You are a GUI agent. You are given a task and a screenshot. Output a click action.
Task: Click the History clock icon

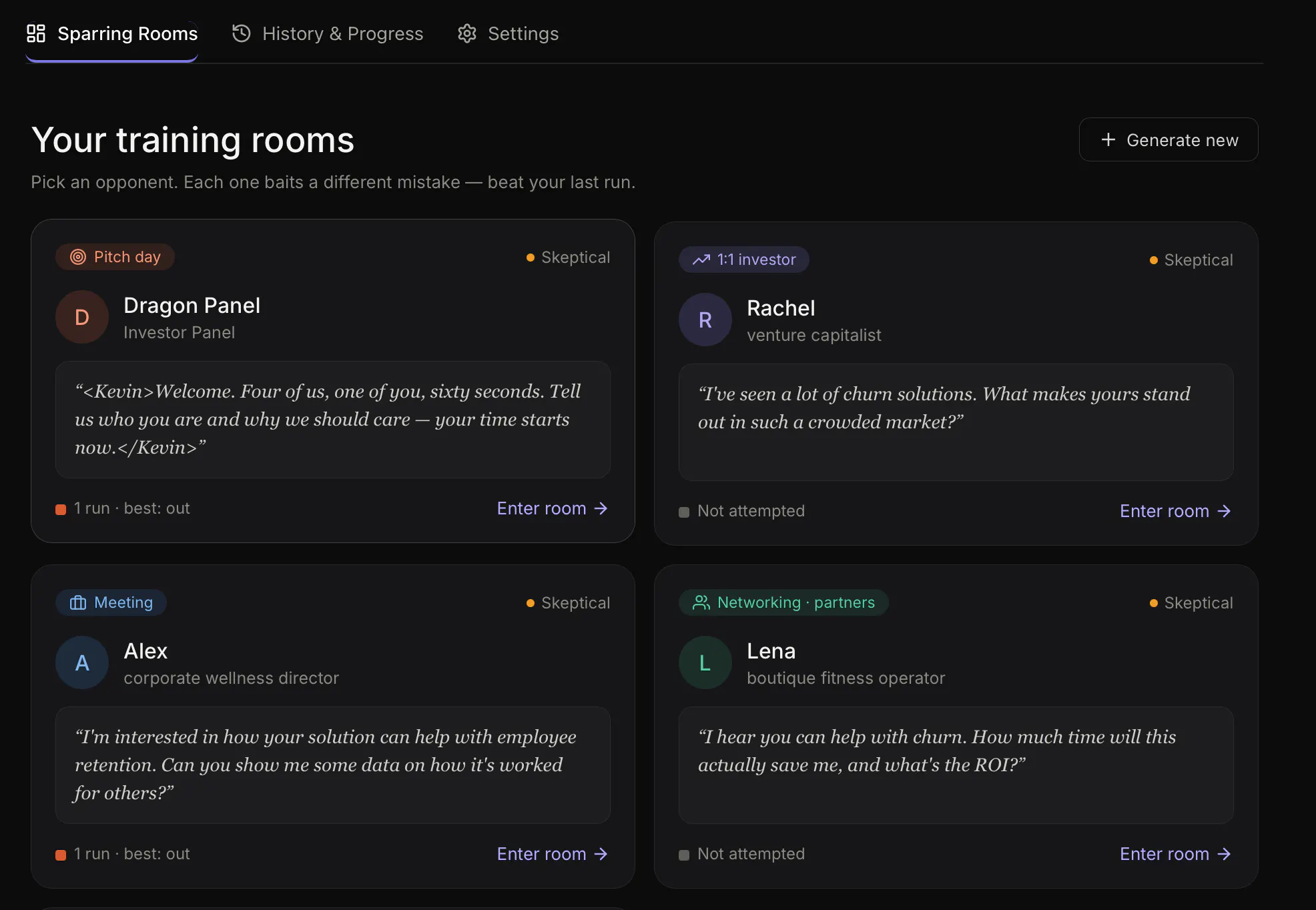241,33
